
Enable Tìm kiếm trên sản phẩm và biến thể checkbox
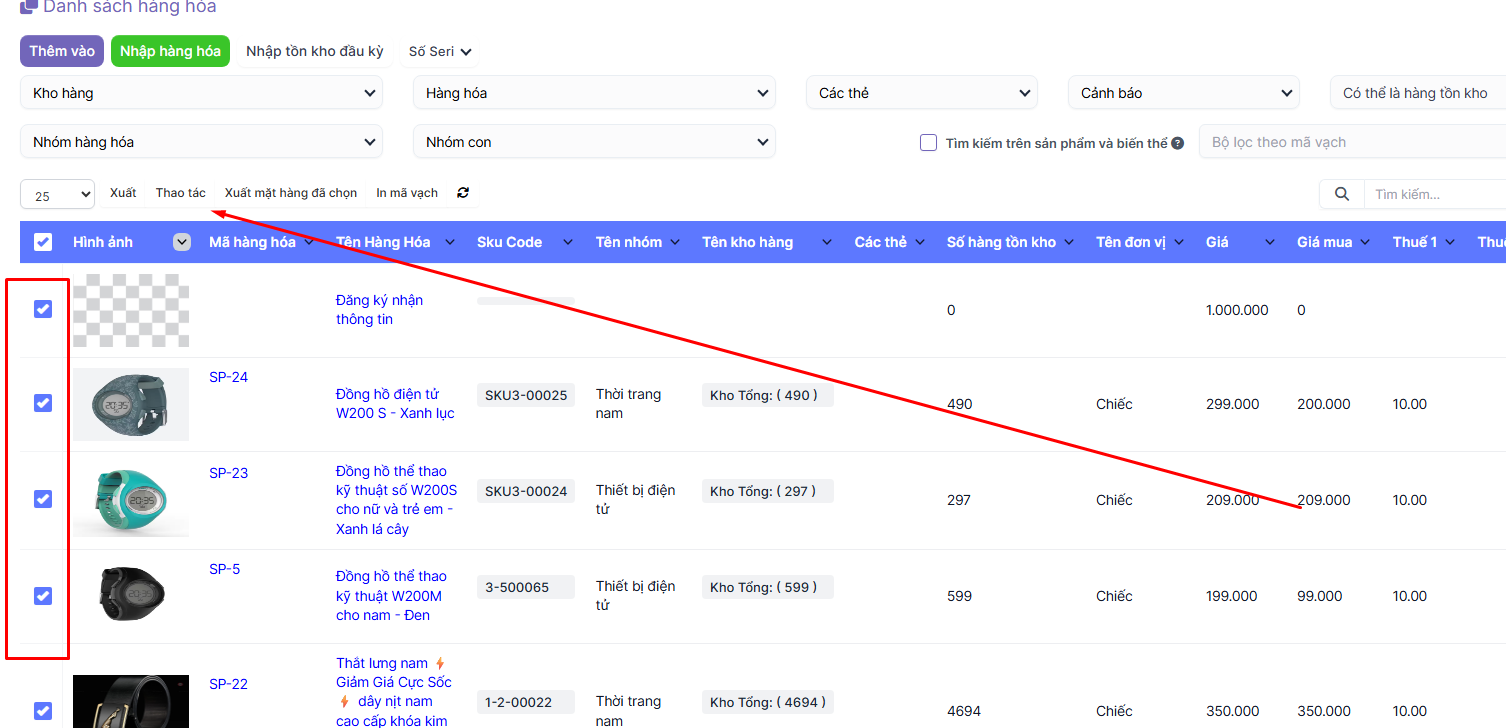(928, 143)
